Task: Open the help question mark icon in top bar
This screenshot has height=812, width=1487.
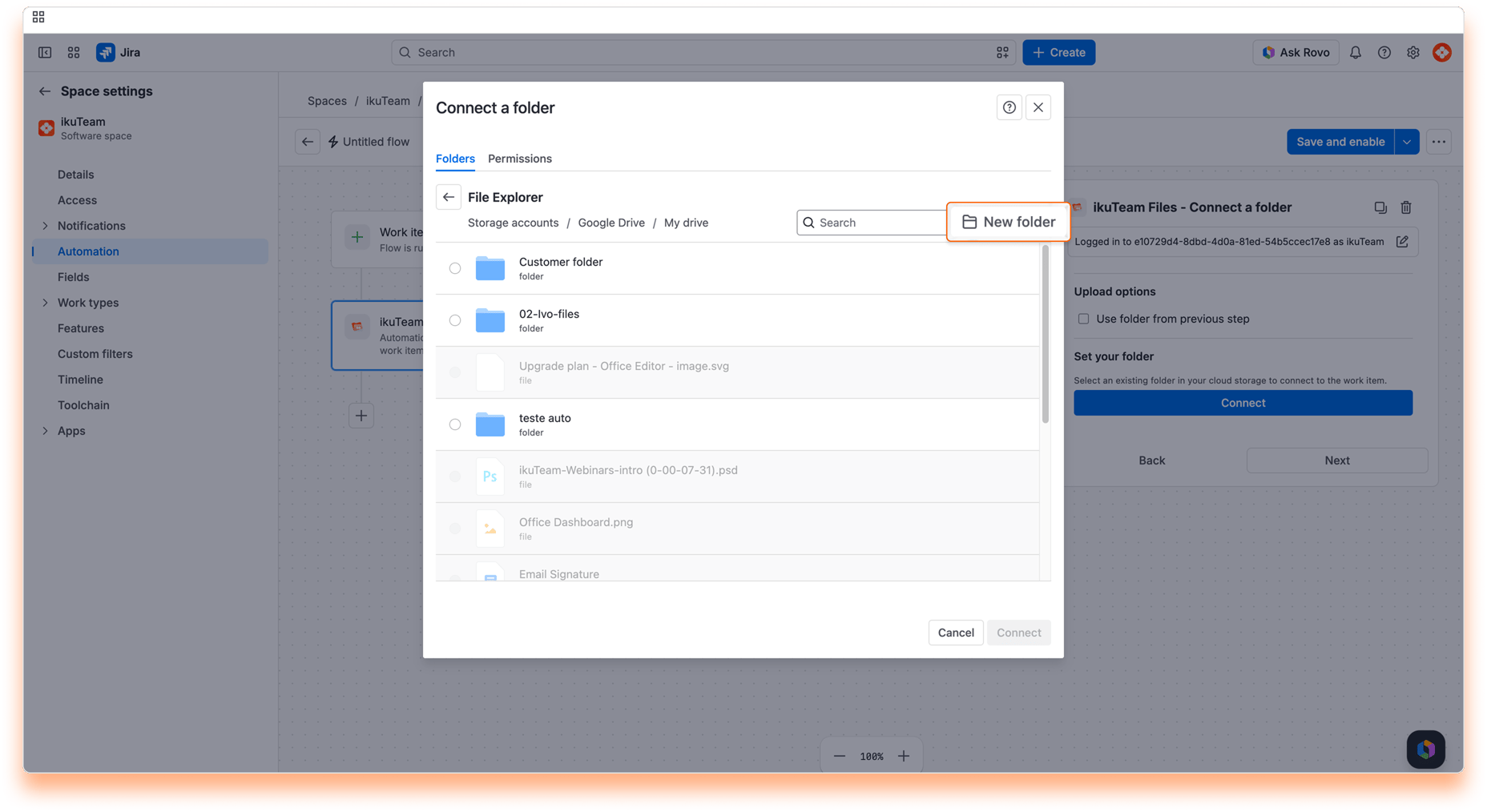Action: click(1384, 52)
